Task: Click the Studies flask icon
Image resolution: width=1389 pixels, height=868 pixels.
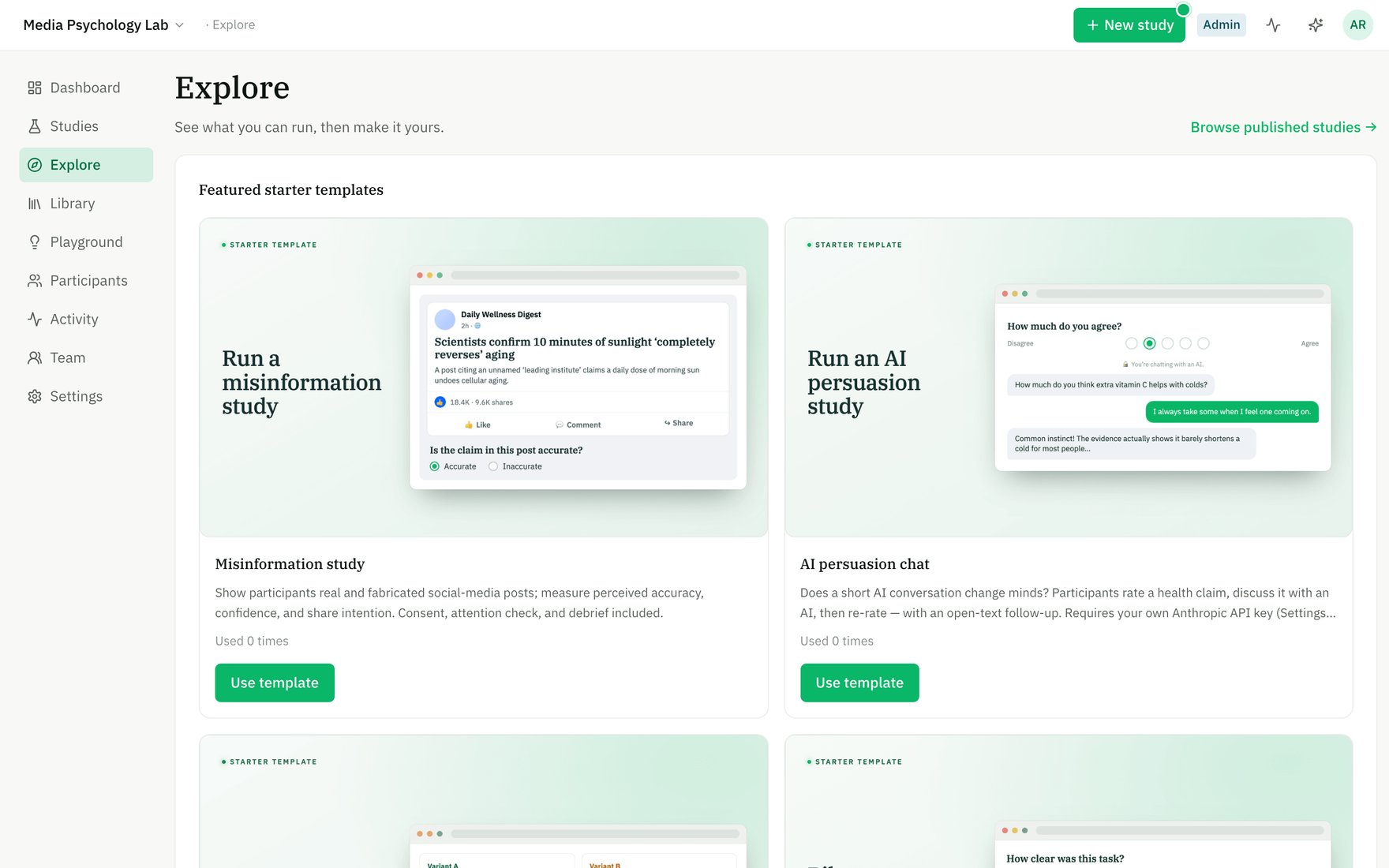Action: coord(34,126)
